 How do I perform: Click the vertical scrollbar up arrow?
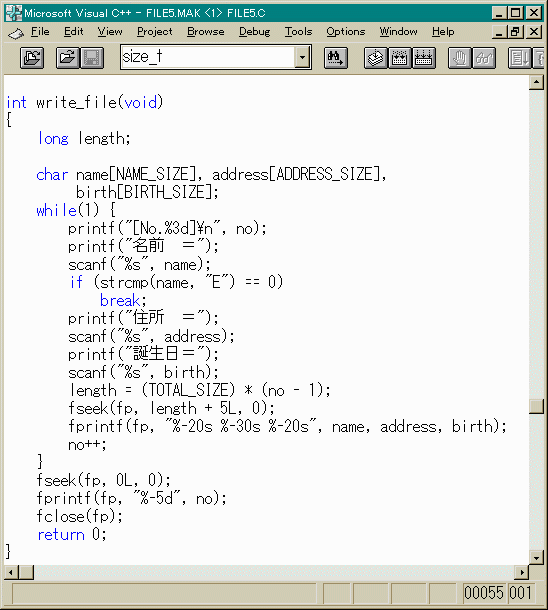536,82
